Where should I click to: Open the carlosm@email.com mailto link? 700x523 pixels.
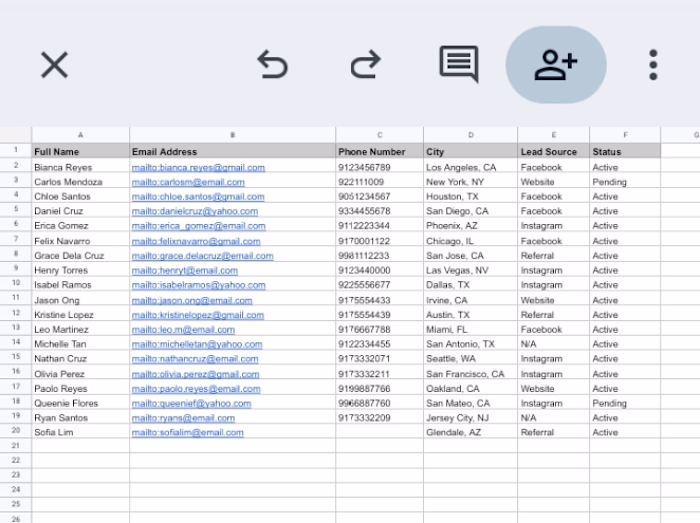[188, 182]
